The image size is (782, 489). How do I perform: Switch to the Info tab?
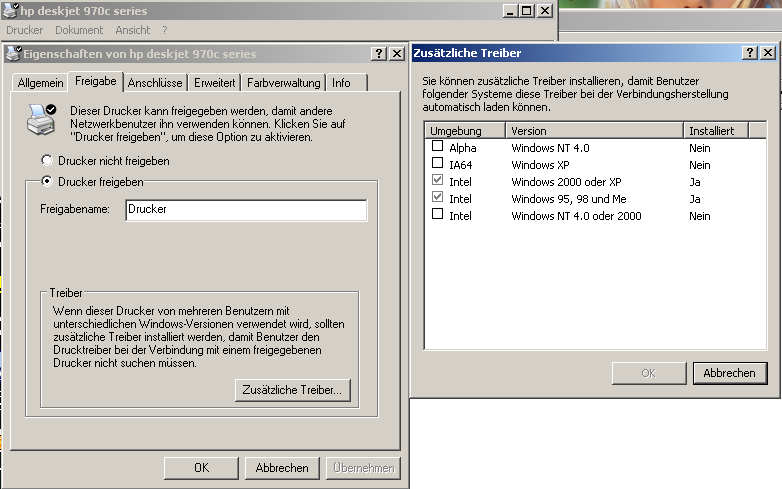tap(347, 83)
